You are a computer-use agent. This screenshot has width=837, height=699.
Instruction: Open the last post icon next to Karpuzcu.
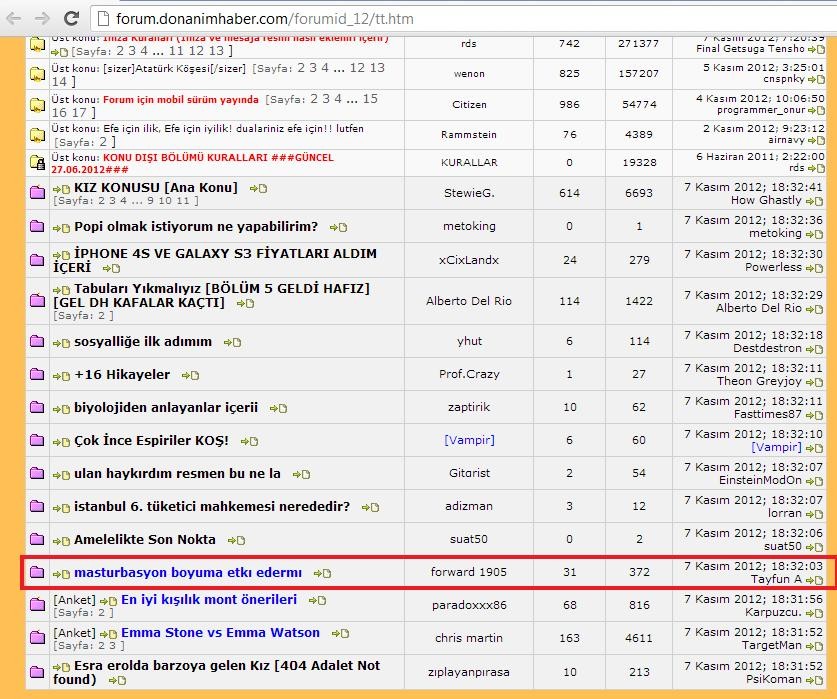click(815, 613)
